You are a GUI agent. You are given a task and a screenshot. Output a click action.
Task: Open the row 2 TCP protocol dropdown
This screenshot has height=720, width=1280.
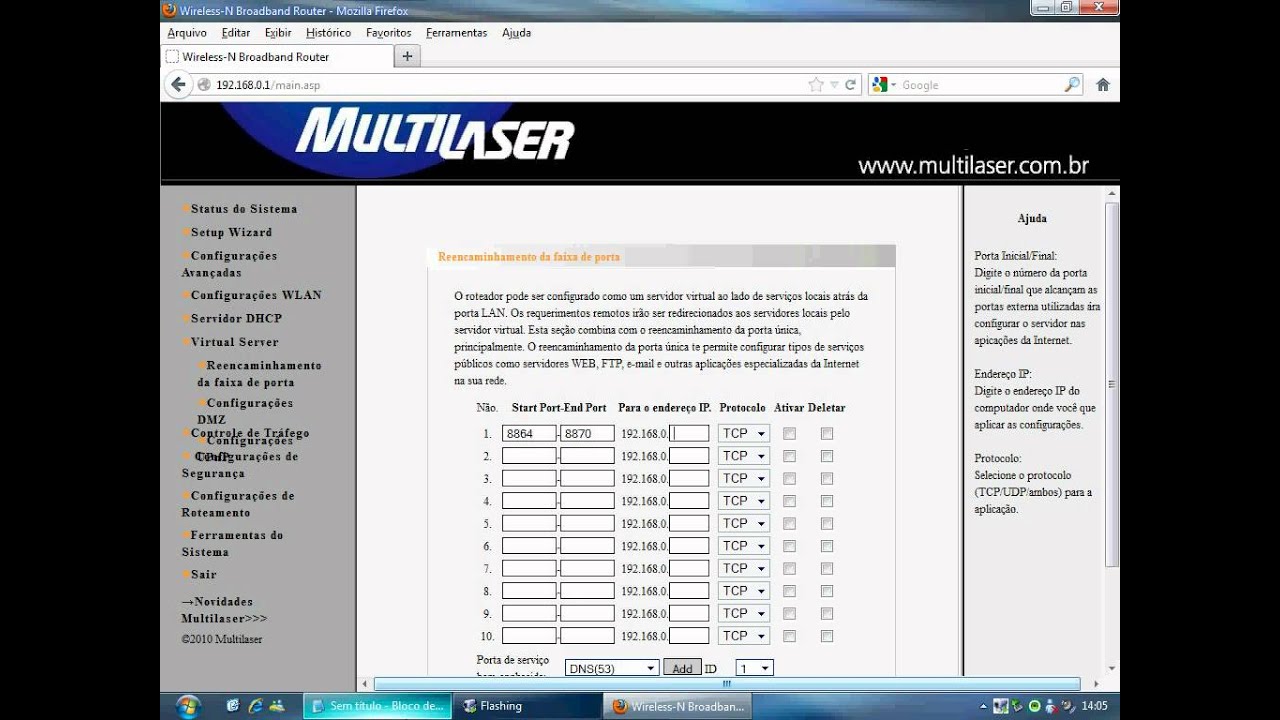coord(743,456)
